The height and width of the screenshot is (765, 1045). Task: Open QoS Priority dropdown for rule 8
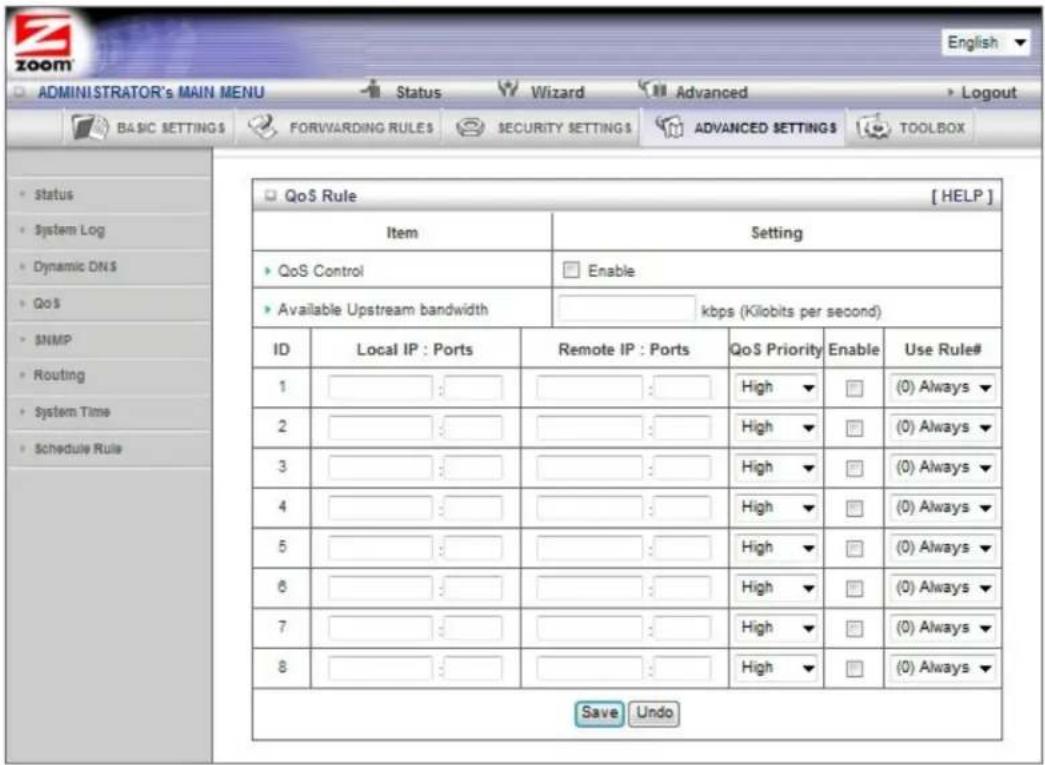(x=776, y=668)
